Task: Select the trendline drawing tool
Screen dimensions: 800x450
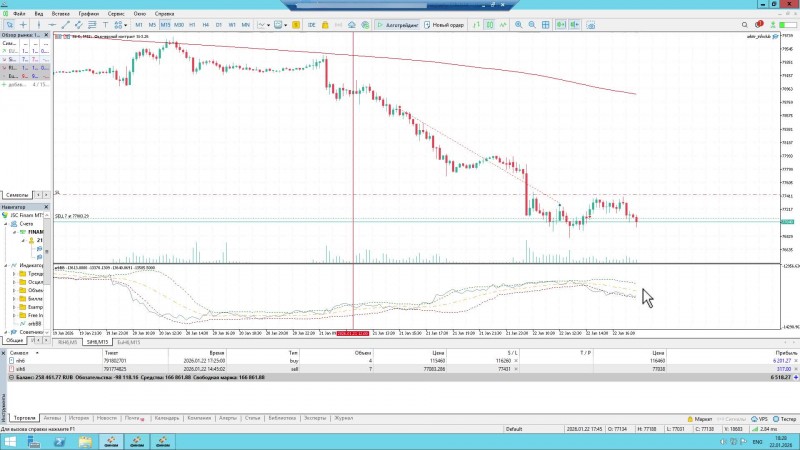Action: [65, 24]
